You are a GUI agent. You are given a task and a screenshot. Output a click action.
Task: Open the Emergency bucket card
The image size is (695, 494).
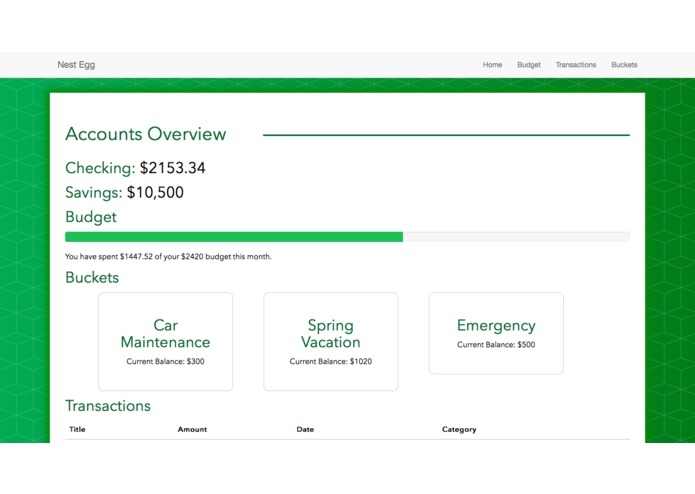[496, 333]
